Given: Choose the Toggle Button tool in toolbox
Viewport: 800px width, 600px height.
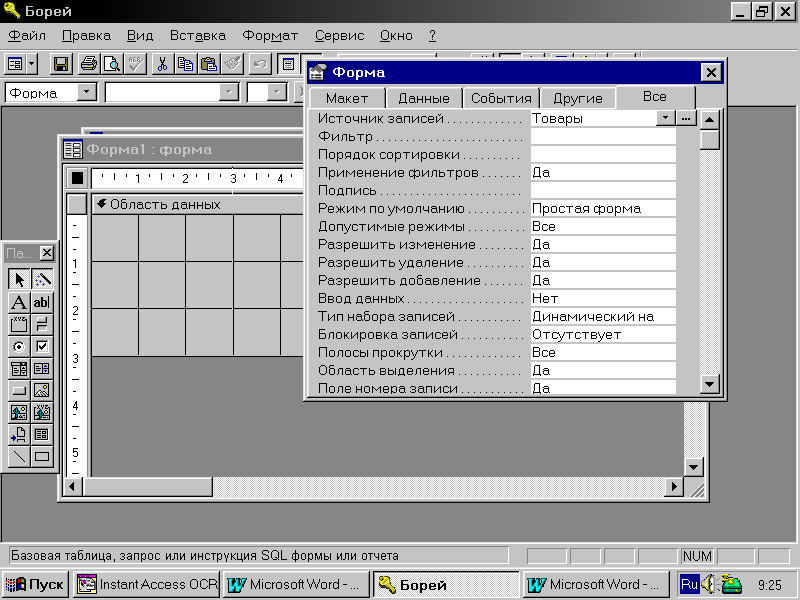Looking at the screenshot, I should pos(42,324).
